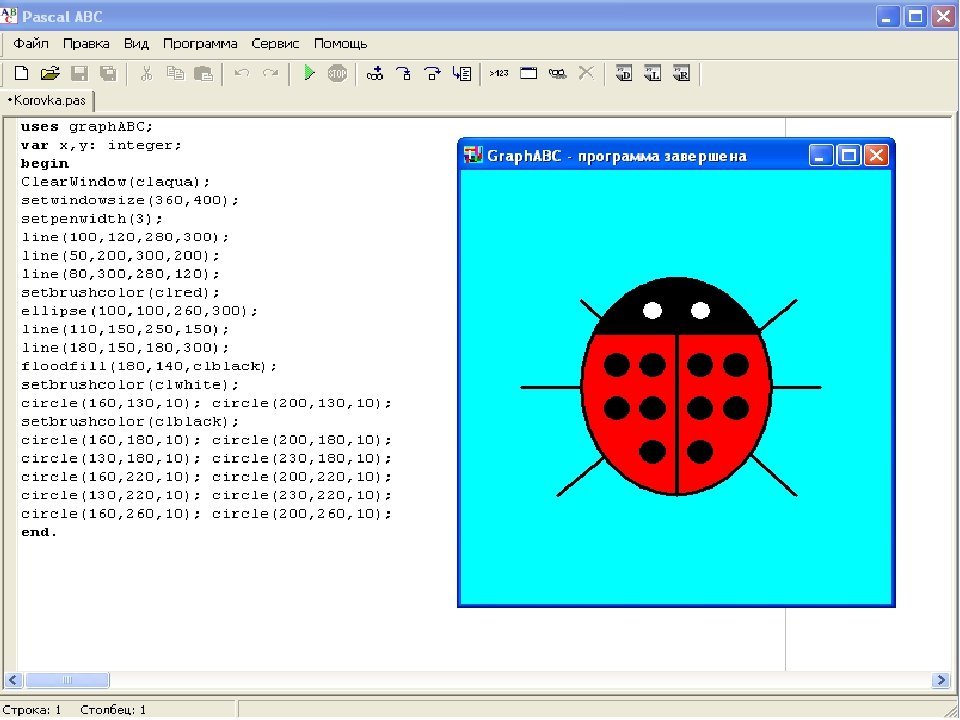
Task: Open the Программа menu
Action: 200,44
